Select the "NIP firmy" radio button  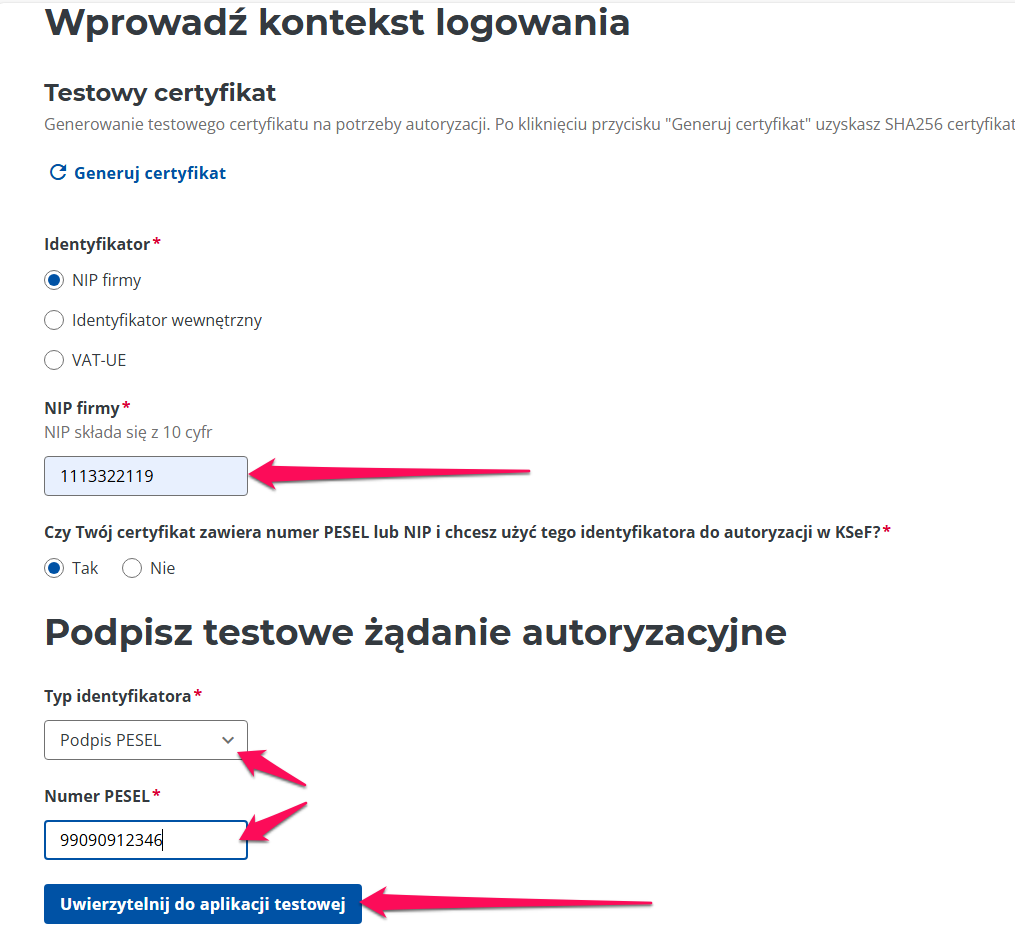coord(54,280)
